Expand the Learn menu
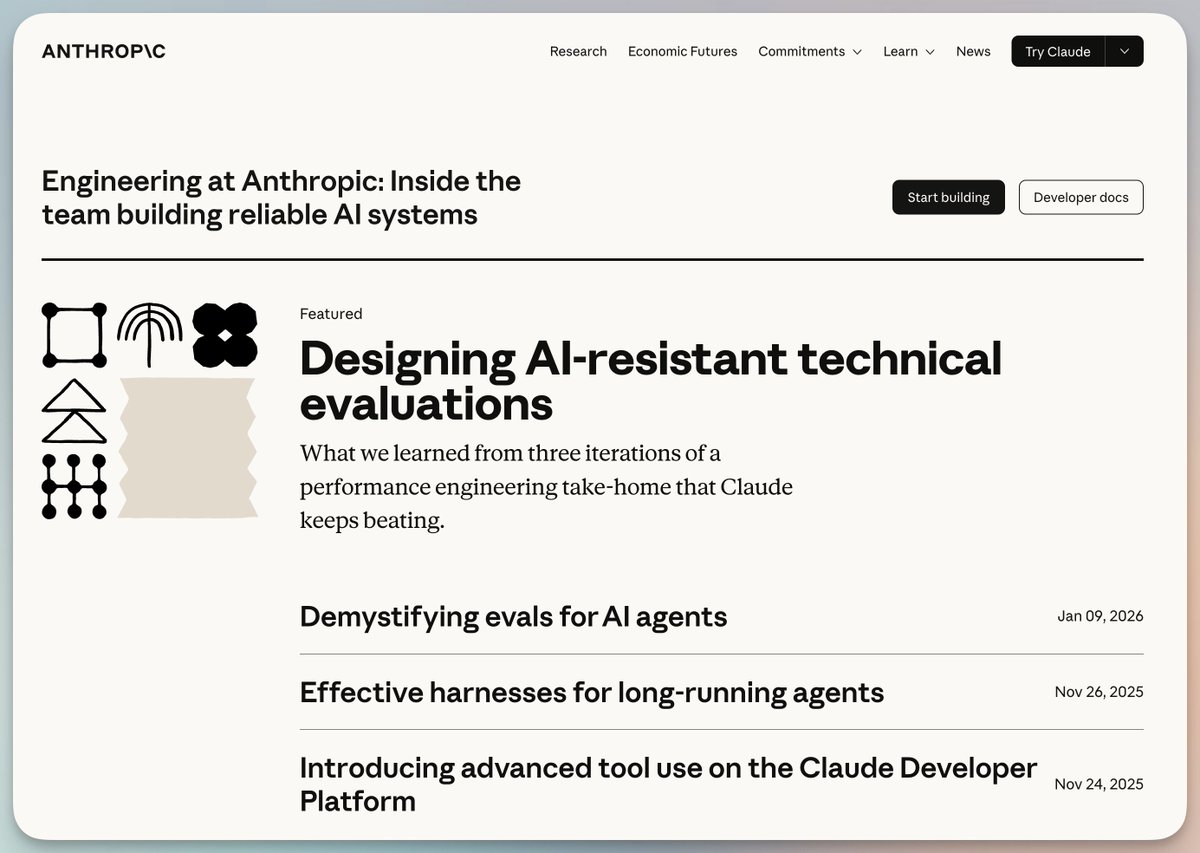 [x=909, y=51]
